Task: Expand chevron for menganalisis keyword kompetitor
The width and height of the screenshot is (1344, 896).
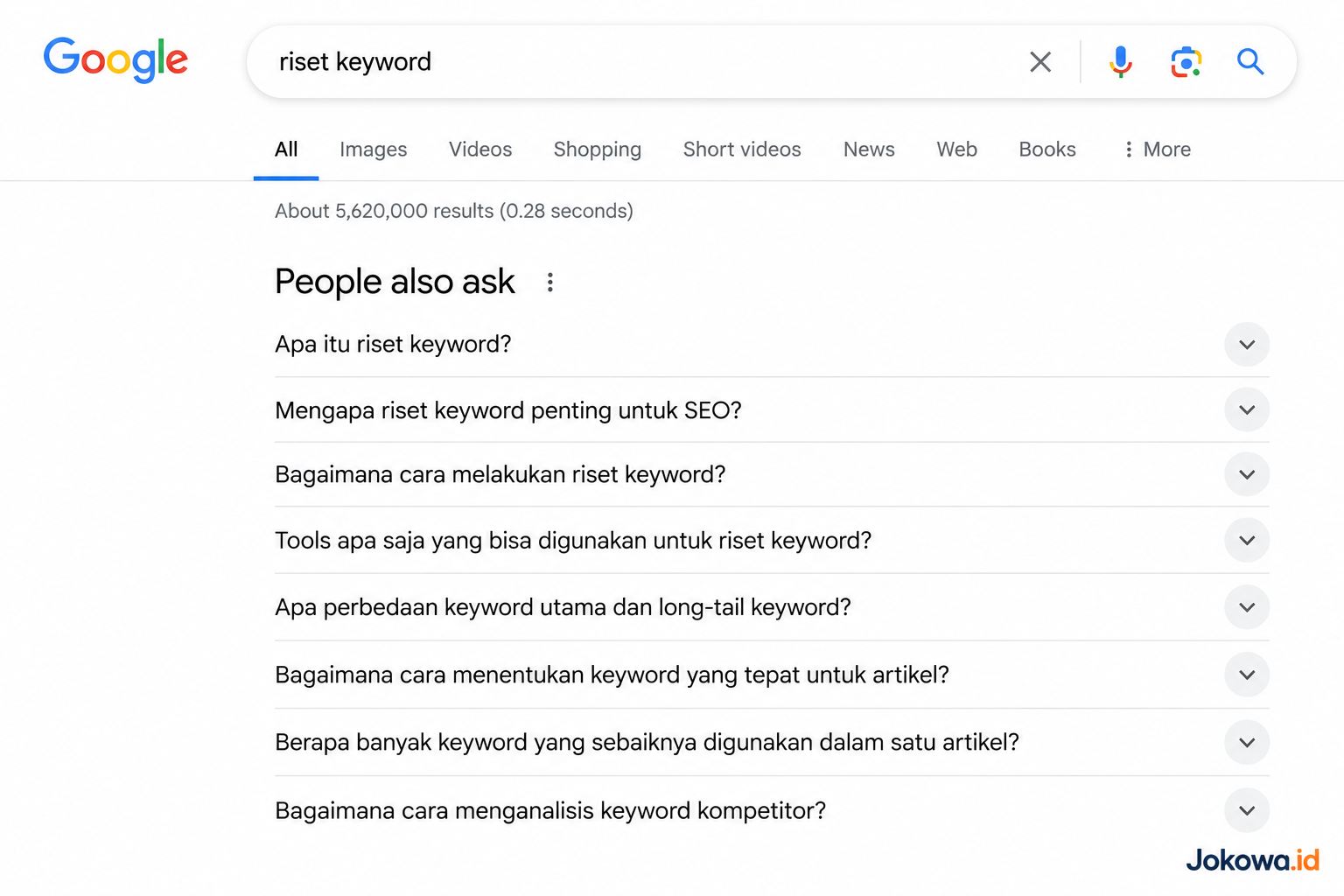Action: point(1247,810)
